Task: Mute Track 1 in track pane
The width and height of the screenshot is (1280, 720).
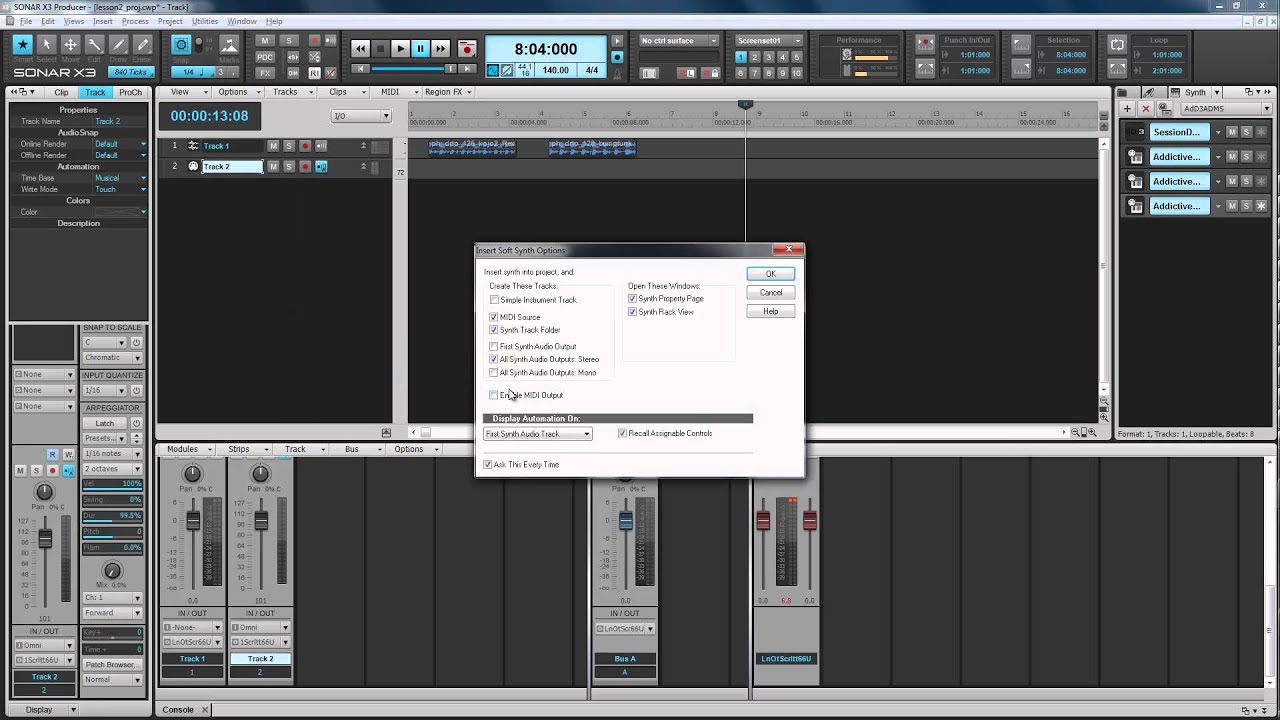Action: tap(273, 146)
